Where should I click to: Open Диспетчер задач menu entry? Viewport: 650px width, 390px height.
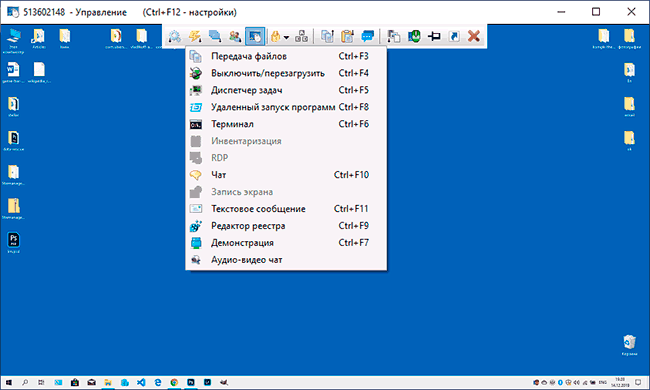(286, 90)
